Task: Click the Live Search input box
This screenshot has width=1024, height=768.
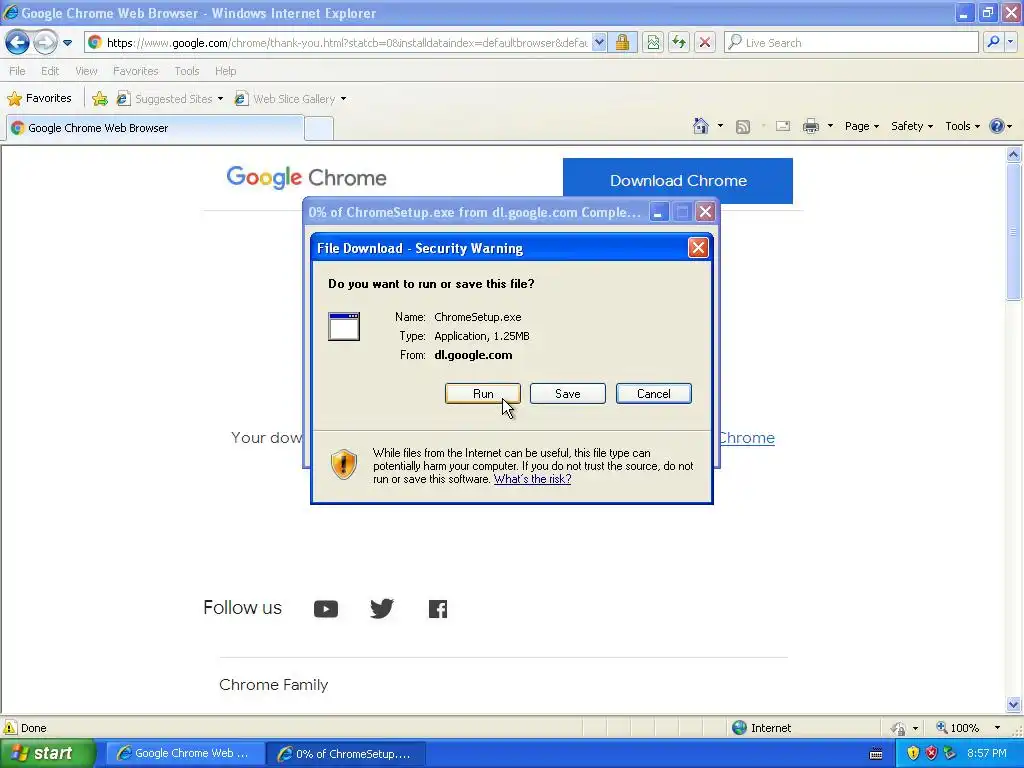Action: [x=851, y=42]
